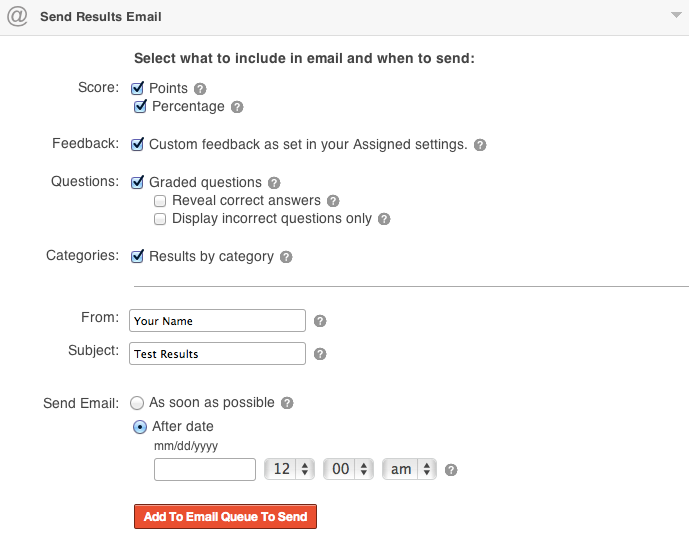Open help for Custom feedback option

480,145
